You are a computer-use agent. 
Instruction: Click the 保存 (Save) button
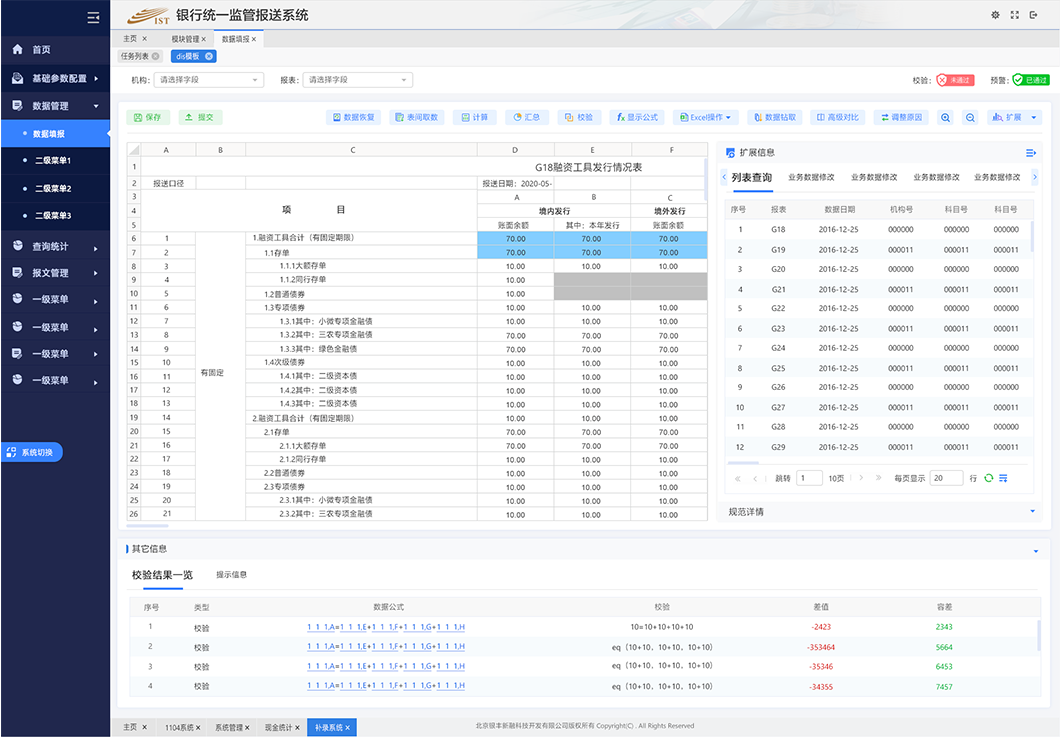pyautogui.click(x=150, y=117)
